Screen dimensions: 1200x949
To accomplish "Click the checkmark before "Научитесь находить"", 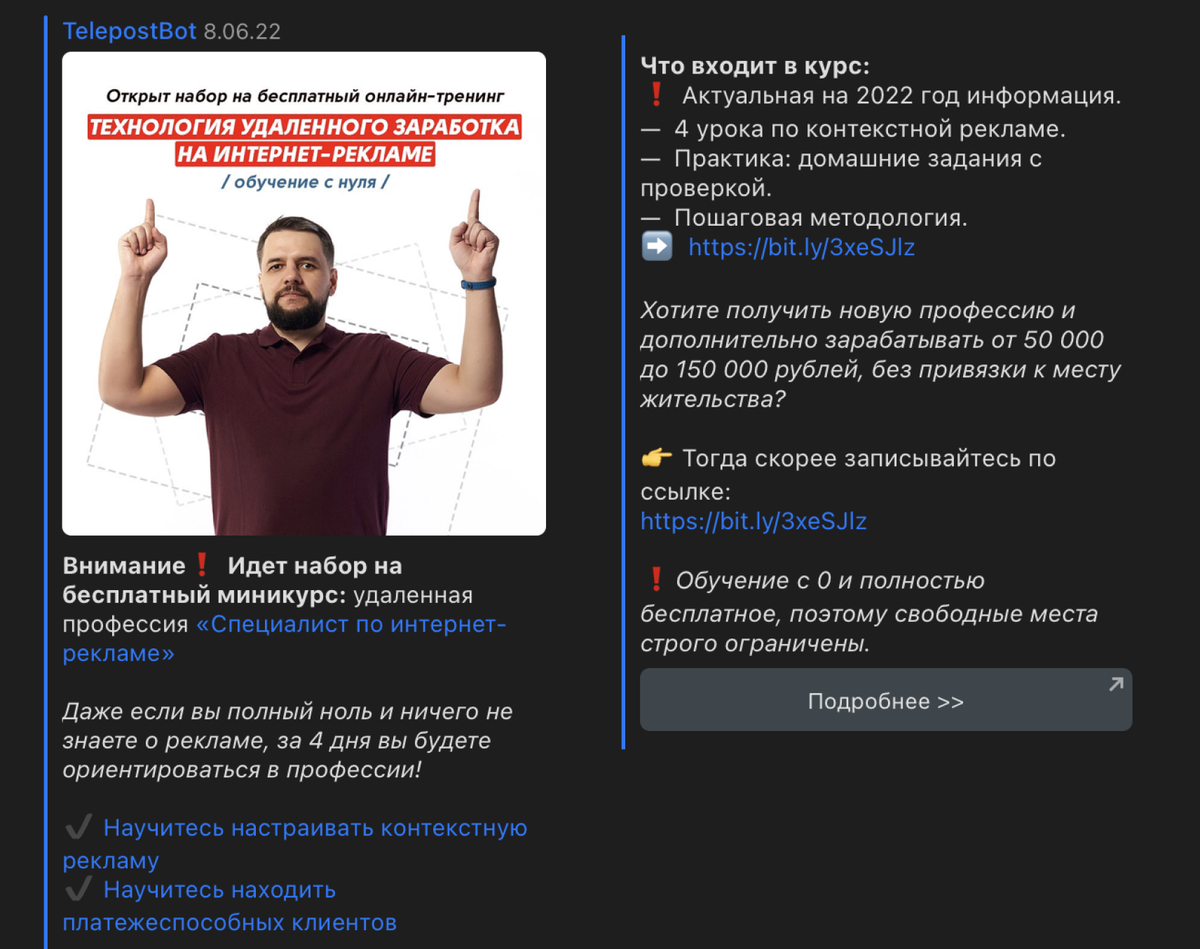I will 78,889.
